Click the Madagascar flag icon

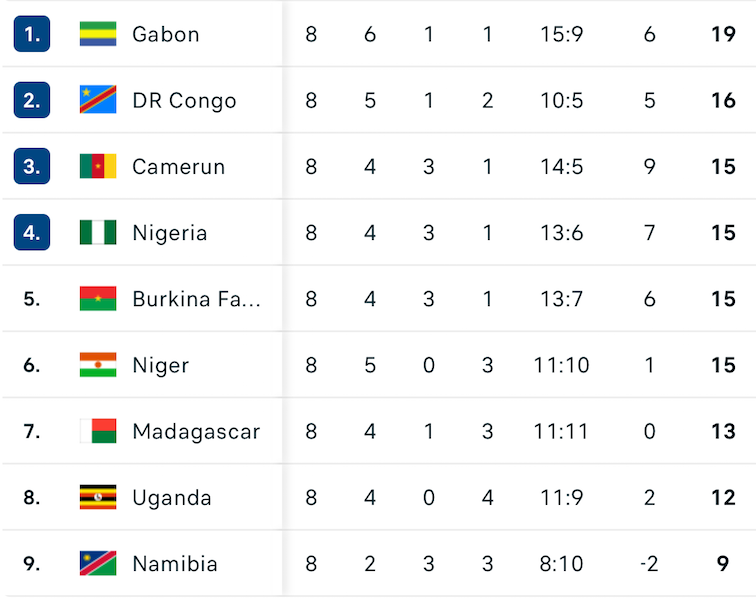[98, 431]
